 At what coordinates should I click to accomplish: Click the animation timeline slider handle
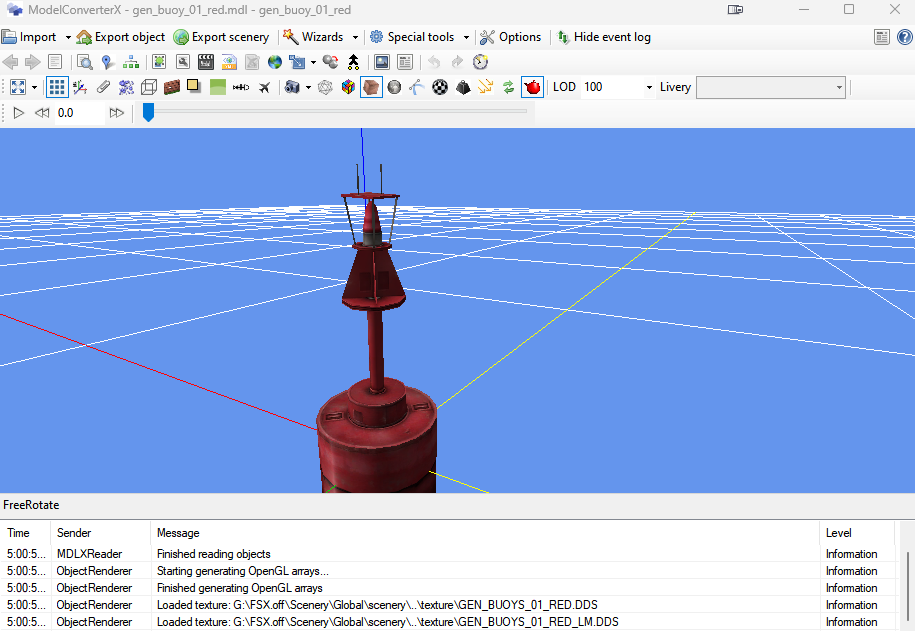tap(148, 112)
